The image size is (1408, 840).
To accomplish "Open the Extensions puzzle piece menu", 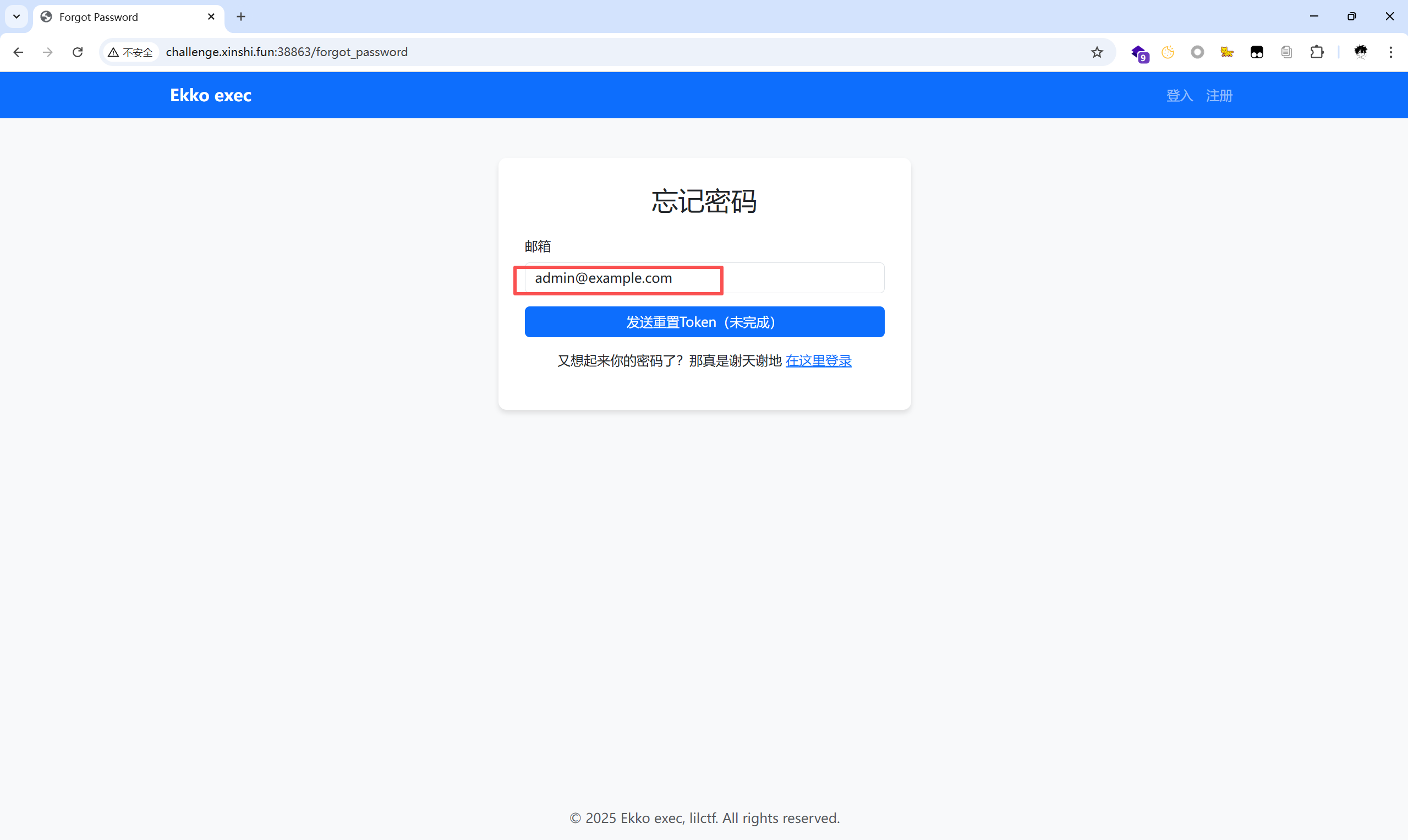I will point(1317,52).
